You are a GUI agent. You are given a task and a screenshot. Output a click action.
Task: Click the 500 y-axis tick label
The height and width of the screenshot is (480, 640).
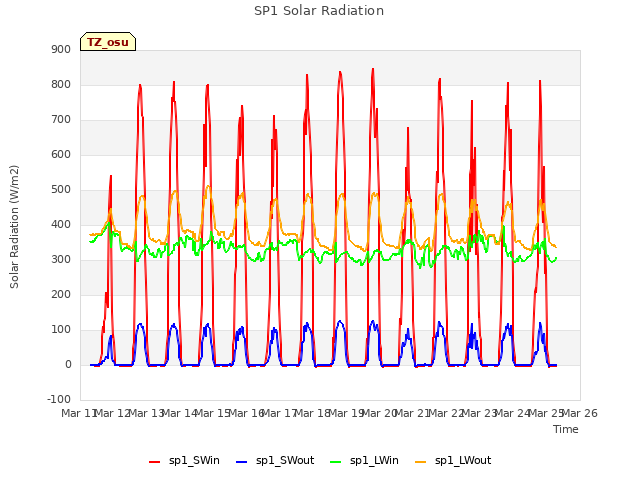[61, 189]
